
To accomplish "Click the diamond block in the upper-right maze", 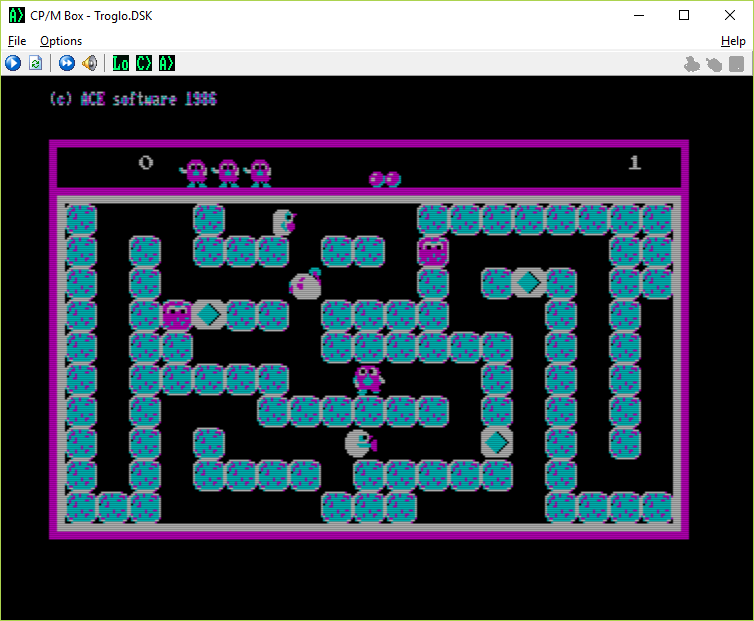I will [529, 283].
